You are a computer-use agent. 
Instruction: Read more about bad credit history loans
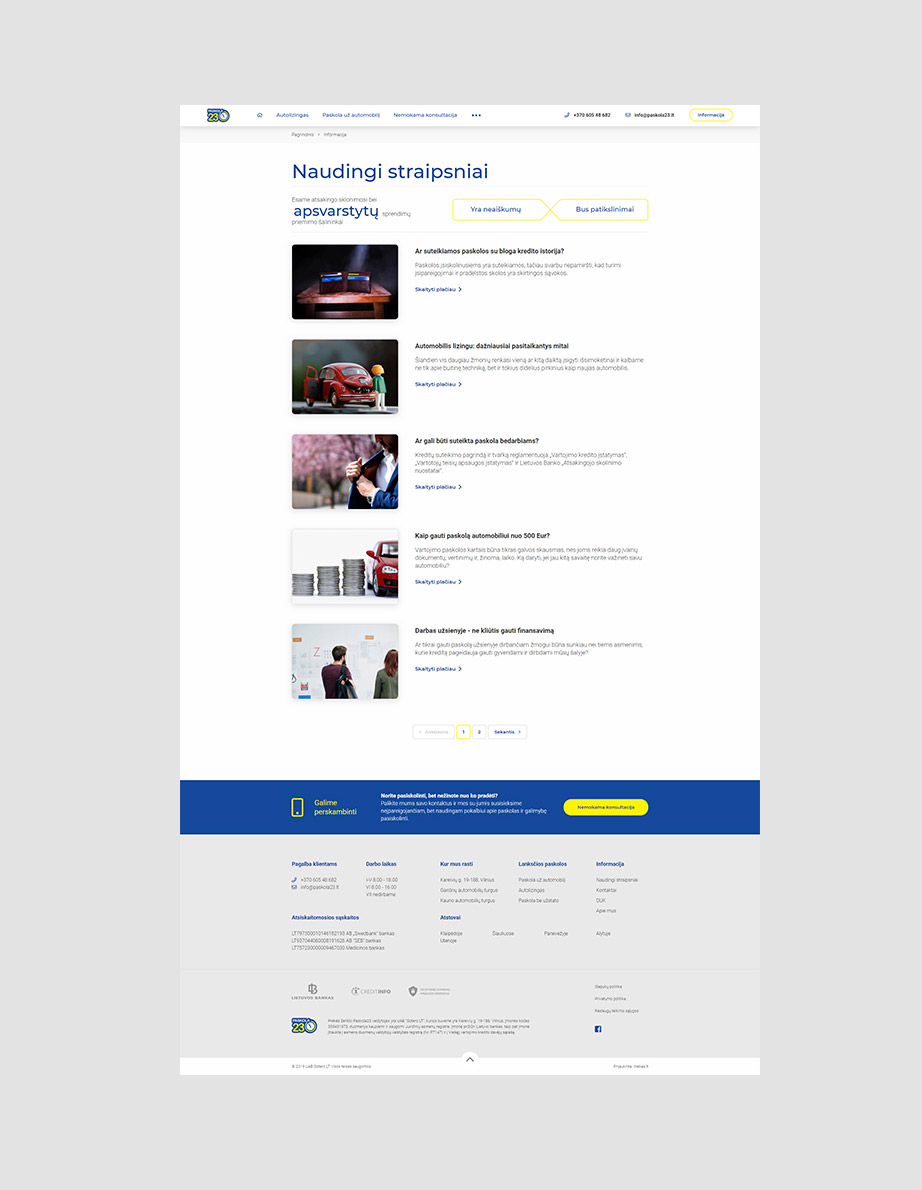point(438,289)
